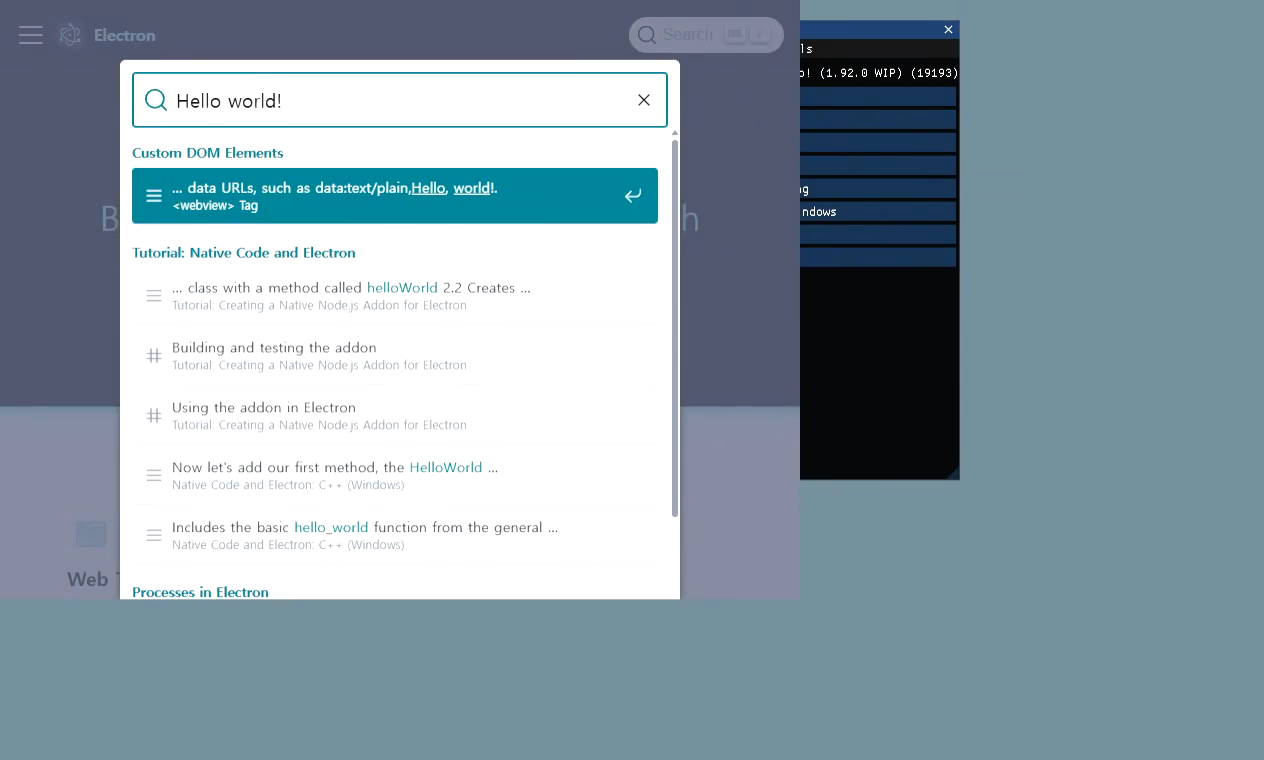Open 'Includes the basic hello_world function' result
This screenshot has width=1264, height=760.
coord(395,536)
